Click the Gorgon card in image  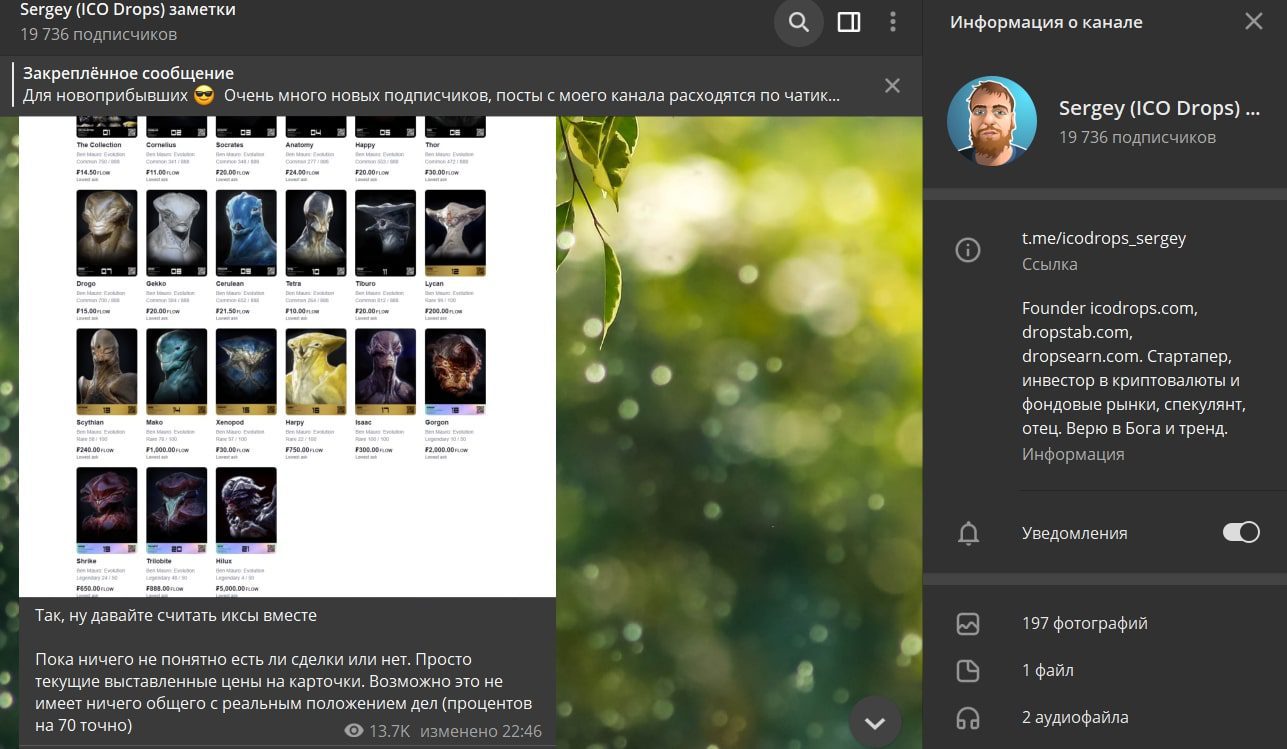(x=455, y=371)
